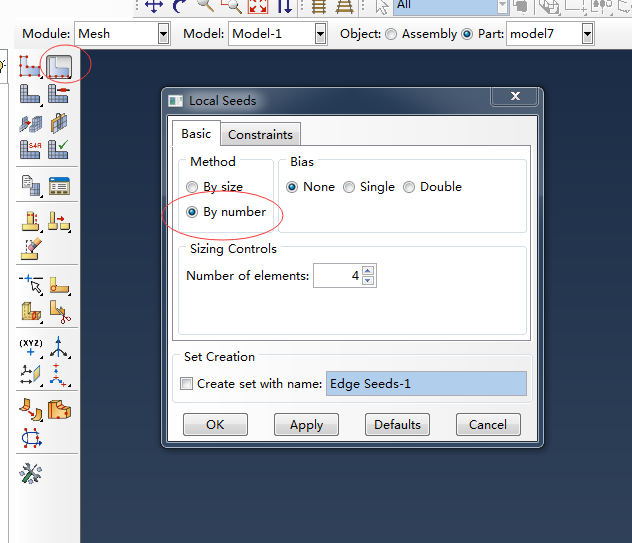Click the Defaults button

[397, 424]
